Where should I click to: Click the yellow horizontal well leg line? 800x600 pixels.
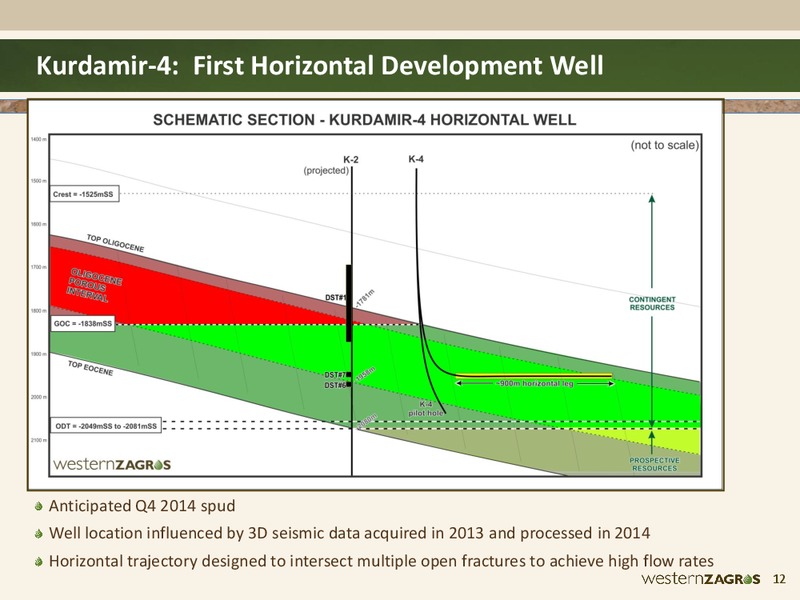click(533, 376)
